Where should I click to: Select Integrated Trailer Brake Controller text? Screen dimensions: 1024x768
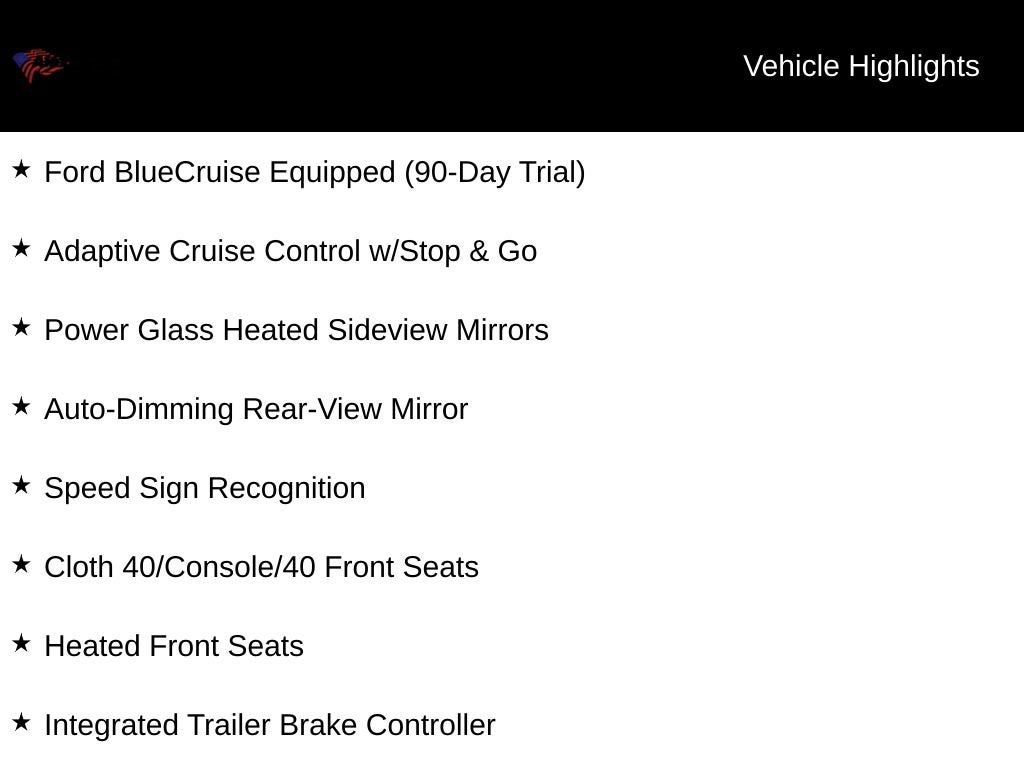coord(270,726)
